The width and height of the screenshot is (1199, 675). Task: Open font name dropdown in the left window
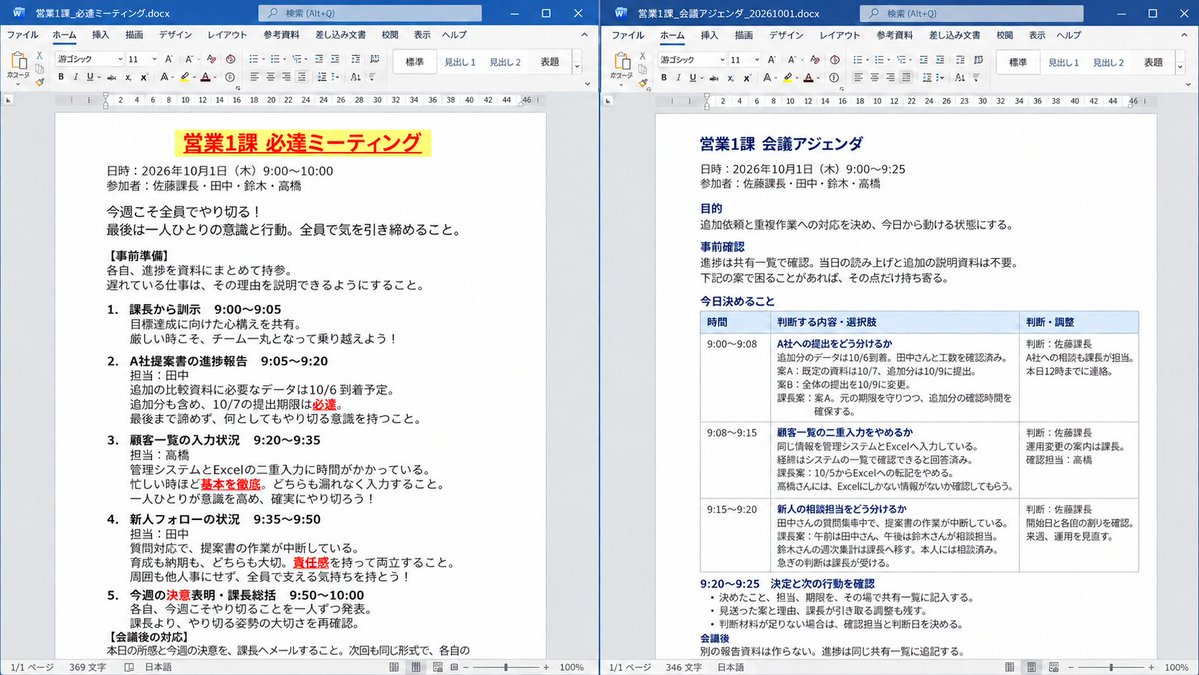tap(120, 59)
